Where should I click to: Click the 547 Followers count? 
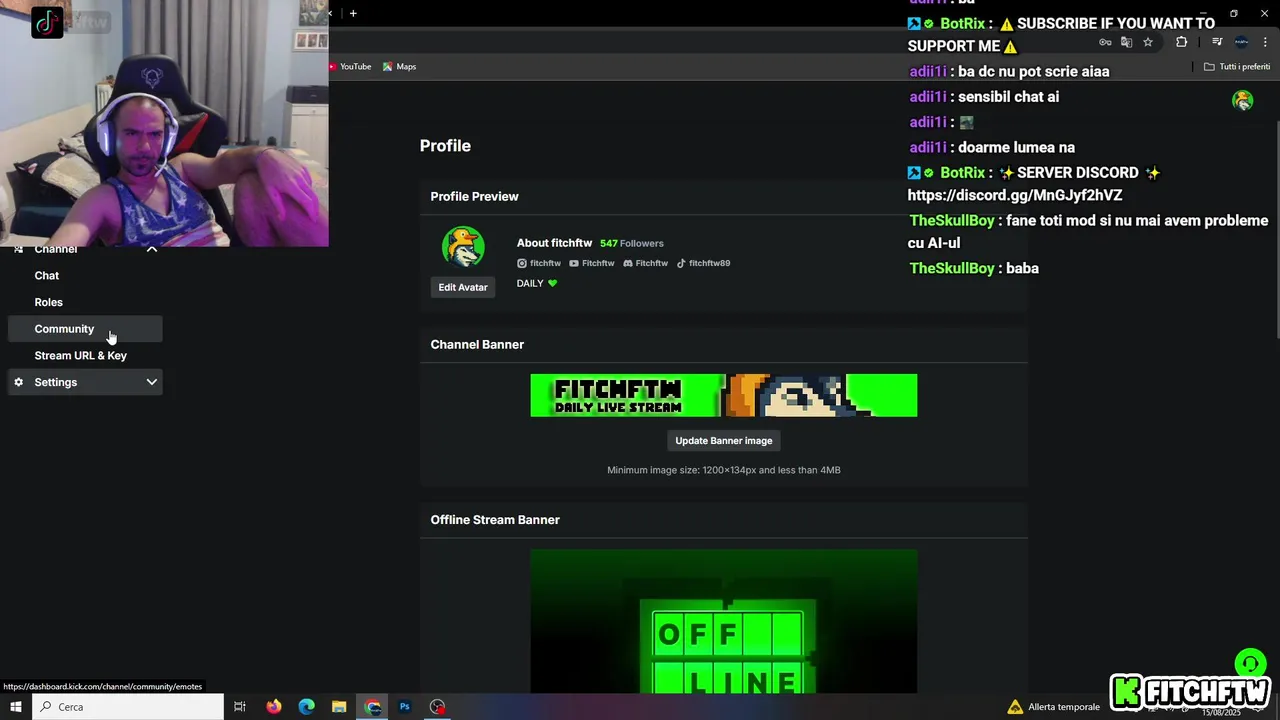click(x=632, y=243)
